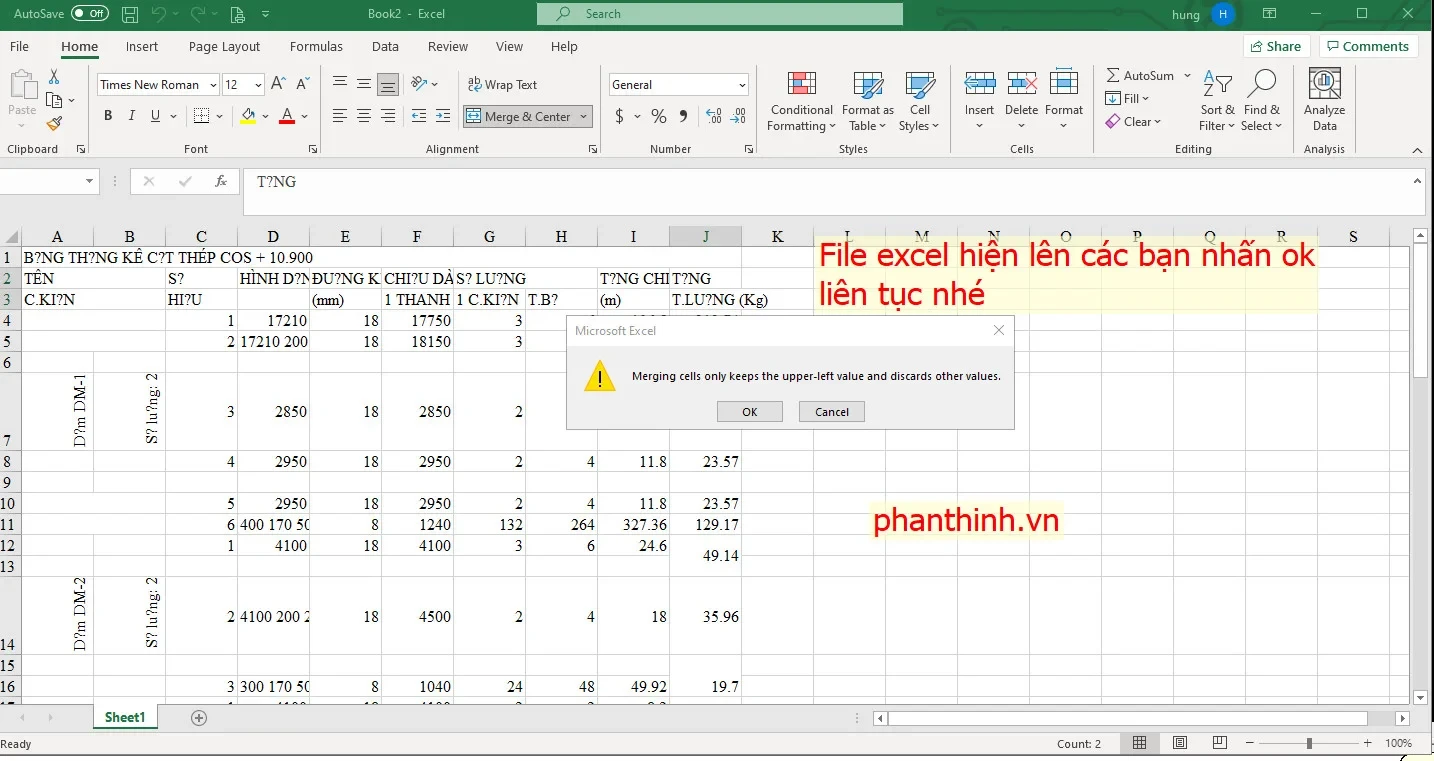Click the Format Painter brush icon

[x=54, y=124]
